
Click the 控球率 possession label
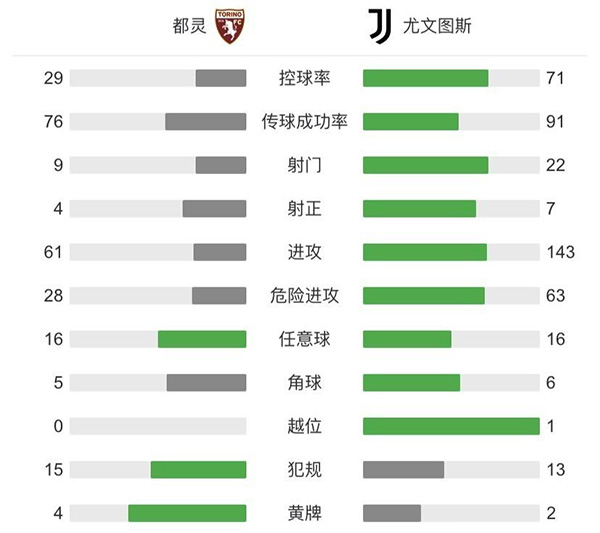[x=305, y=78]
